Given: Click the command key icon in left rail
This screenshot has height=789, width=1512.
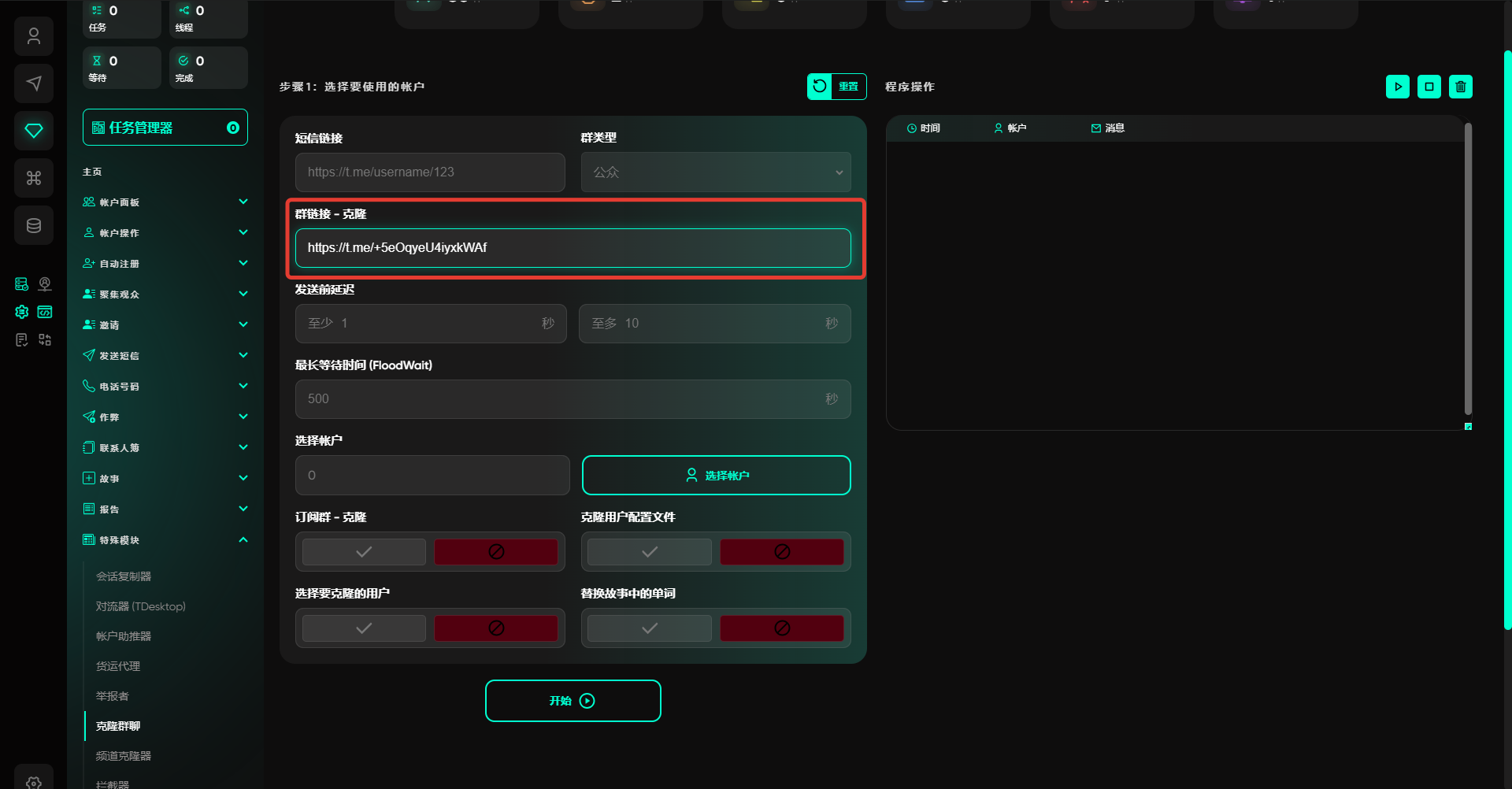Looking at the screenshot, I should [x=34, y=178].
